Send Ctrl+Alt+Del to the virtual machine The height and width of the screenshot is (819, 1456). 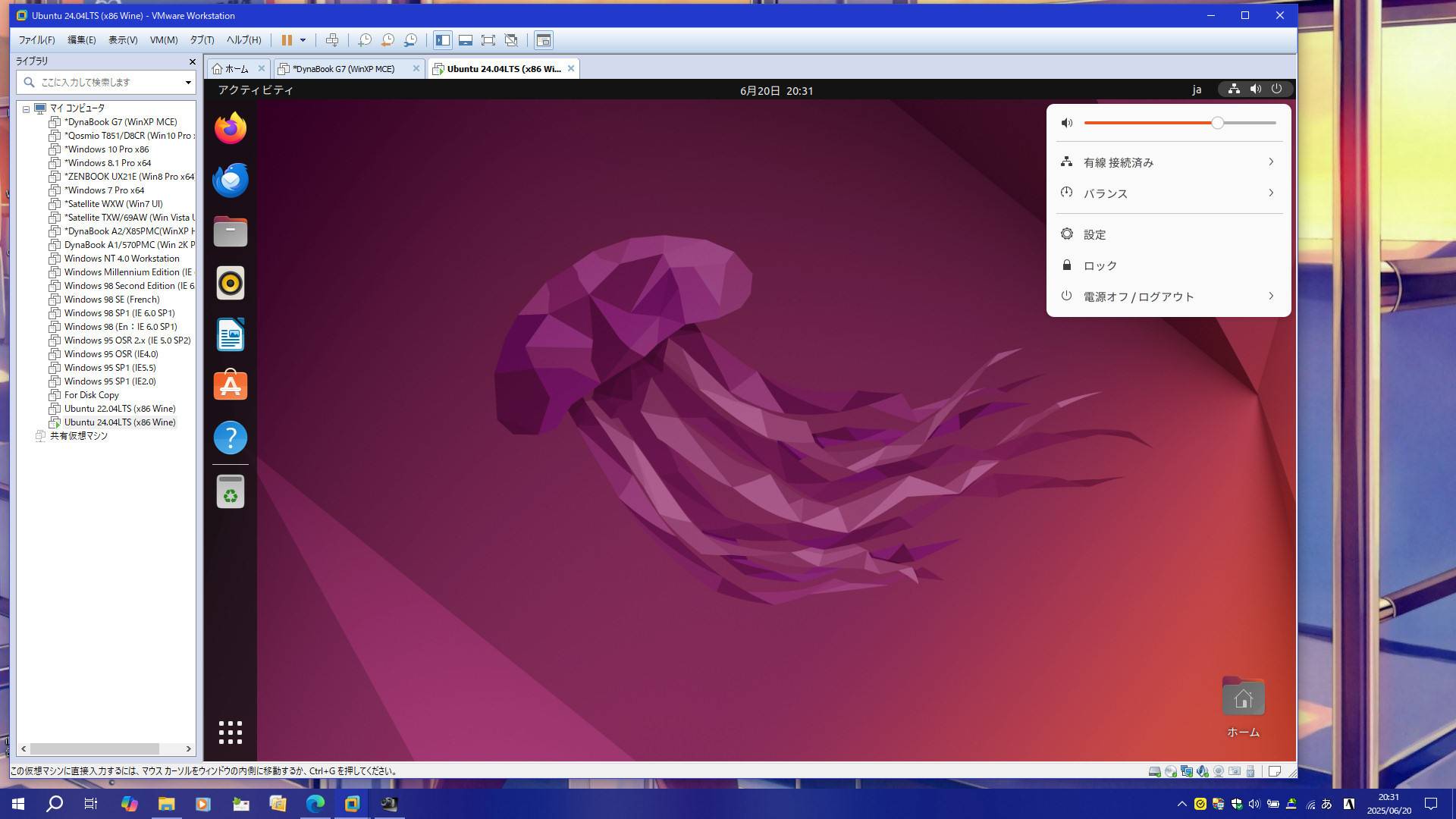(x=331, y=40)
